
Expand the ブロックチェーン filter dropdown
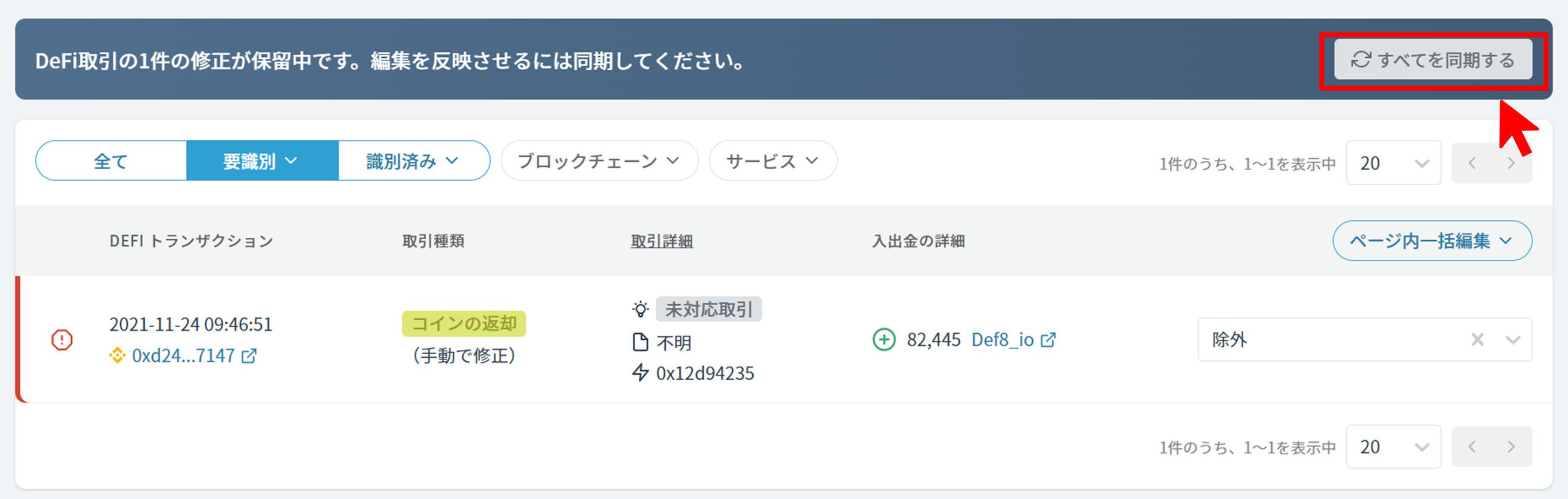[598, 161]
